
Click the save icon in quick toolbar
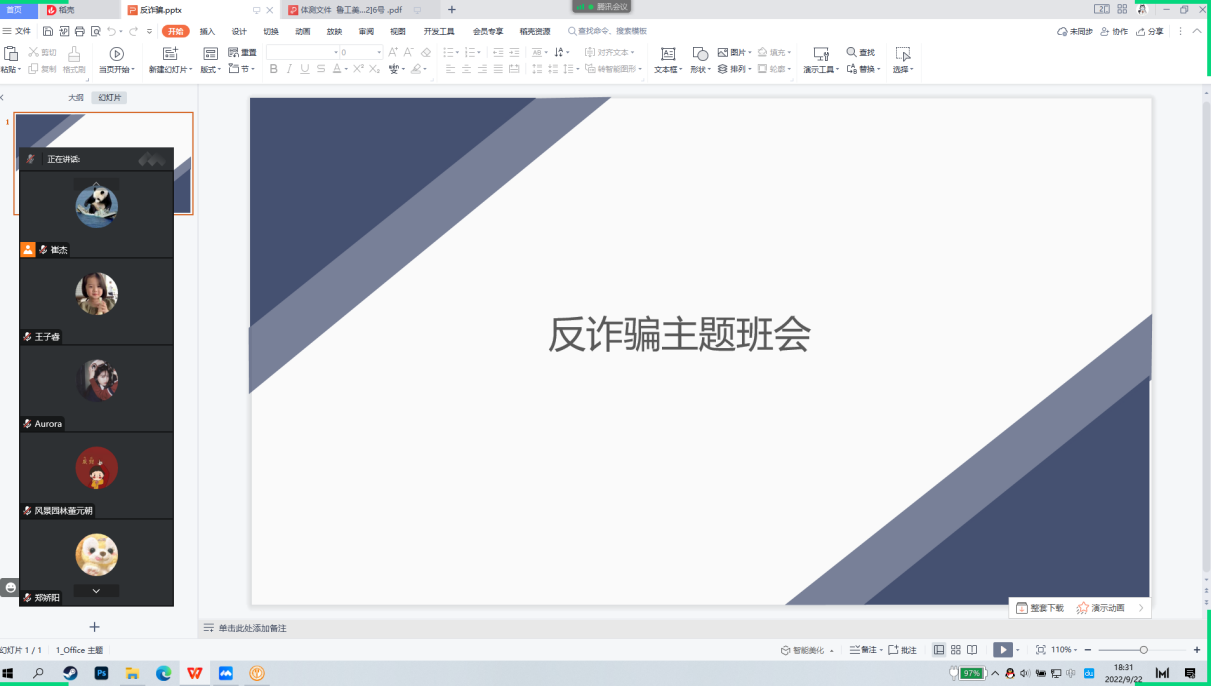click(x=48, y=32)
